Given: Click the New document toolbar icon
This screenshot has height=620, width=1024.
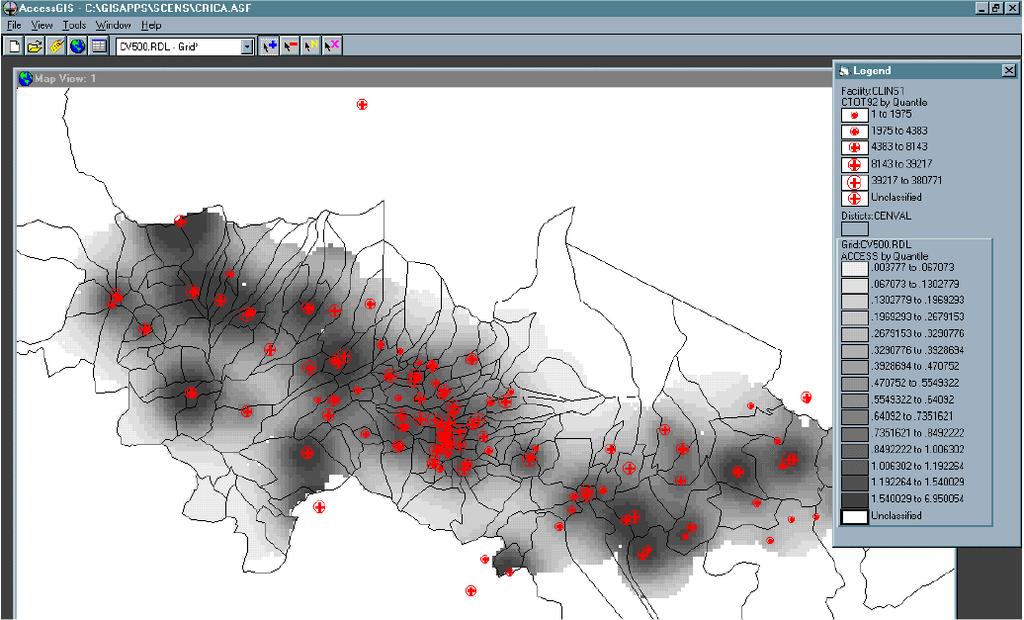Looking at the screenshot, I should click(x=14, y=46).
